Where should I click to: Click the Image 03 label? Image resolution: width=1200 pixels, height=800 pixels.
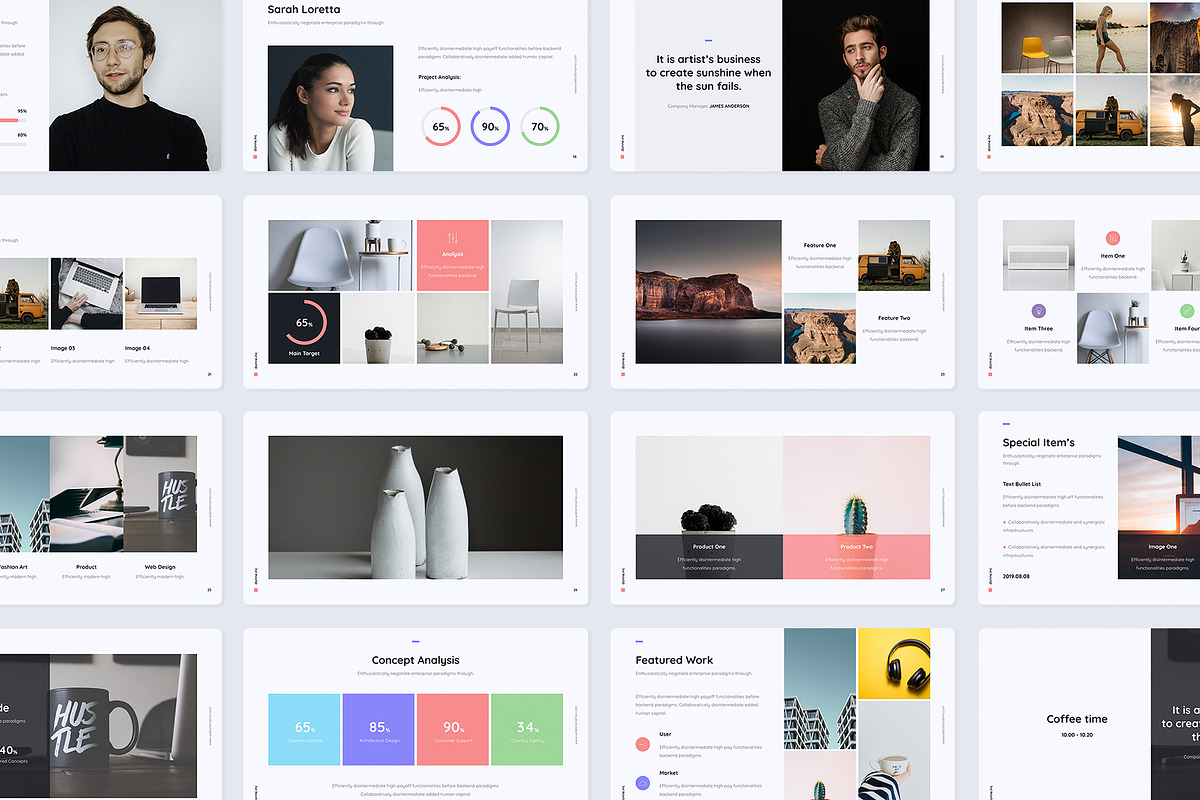(x=62, y=348)
